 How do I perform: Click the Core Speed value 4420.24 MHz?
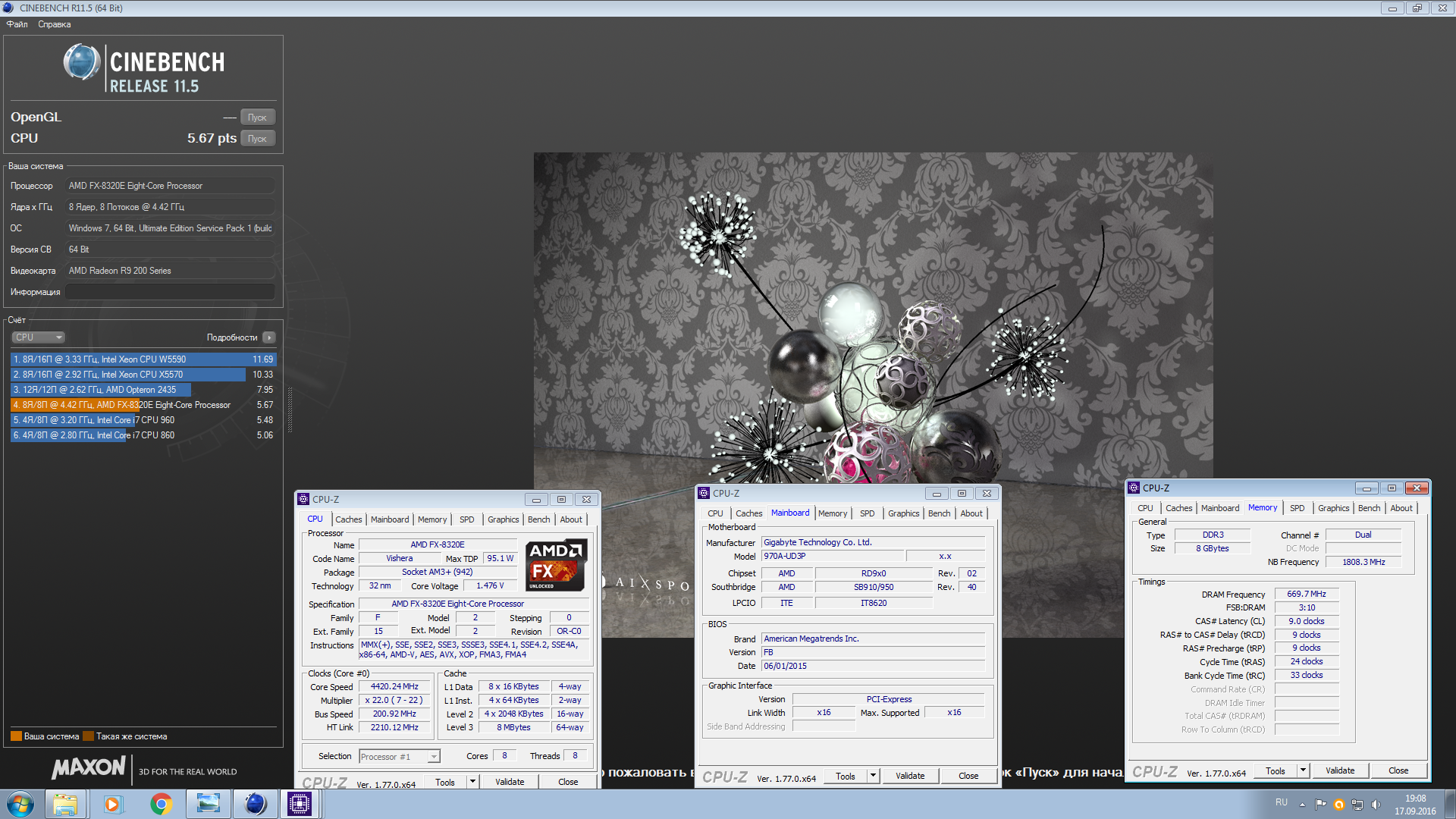394,686
